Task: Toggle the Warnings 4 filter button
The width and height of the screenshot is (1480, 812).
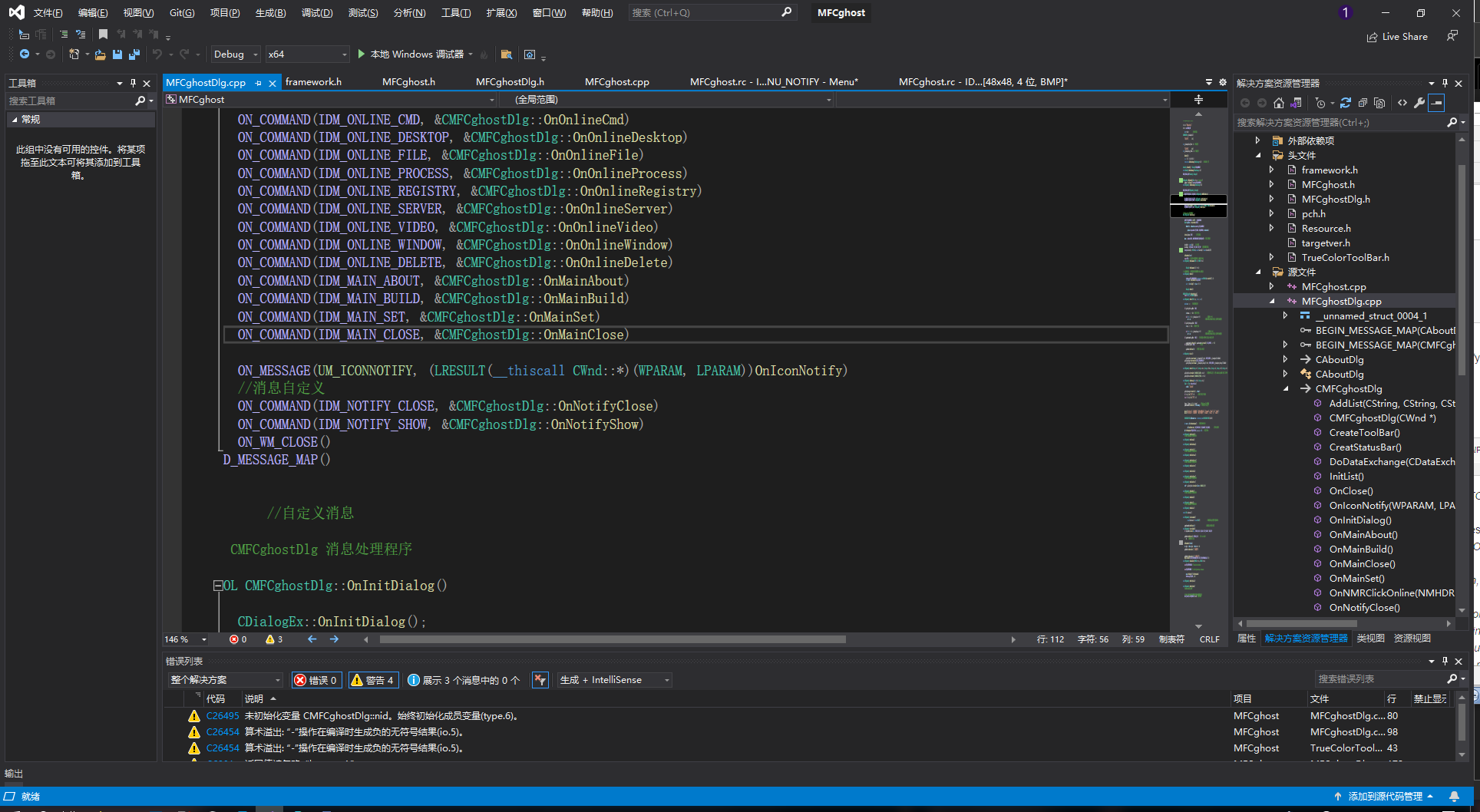Action: click(x=373, y=680)
